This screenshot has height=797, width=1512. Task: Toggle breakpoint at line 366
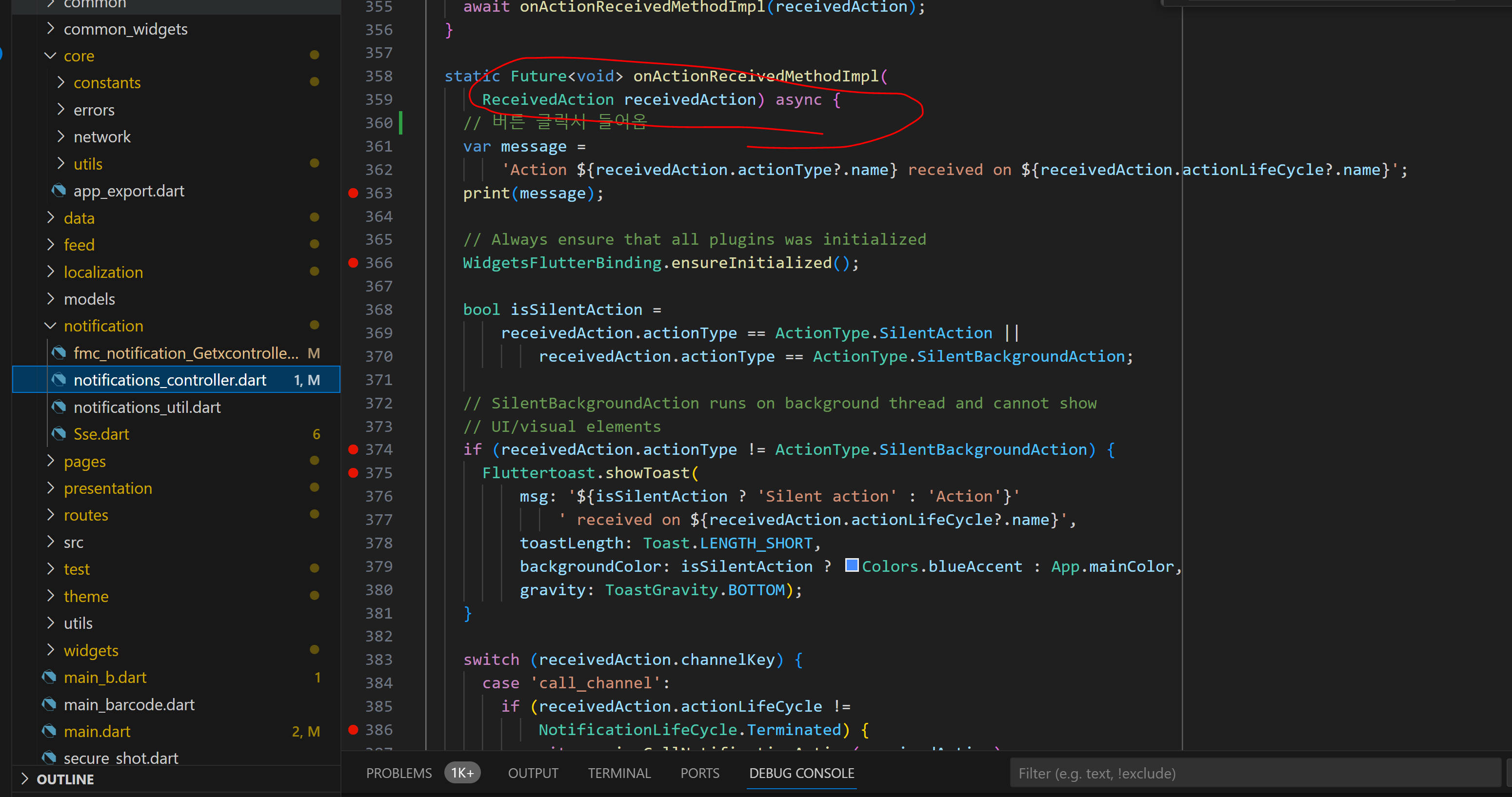coord(353,263)
